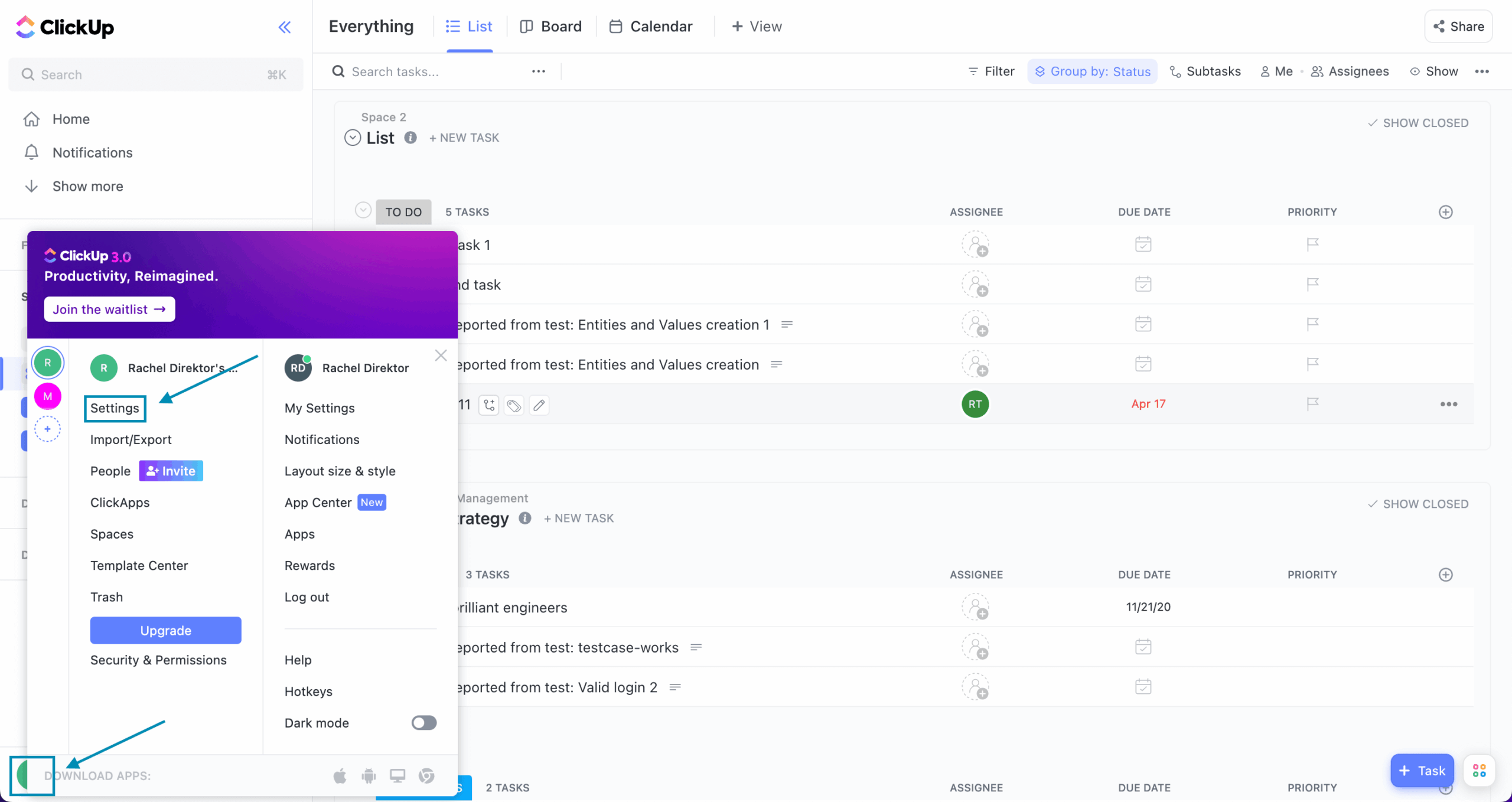
Task: Switch to the Board view tab
Action: [551, 27]
